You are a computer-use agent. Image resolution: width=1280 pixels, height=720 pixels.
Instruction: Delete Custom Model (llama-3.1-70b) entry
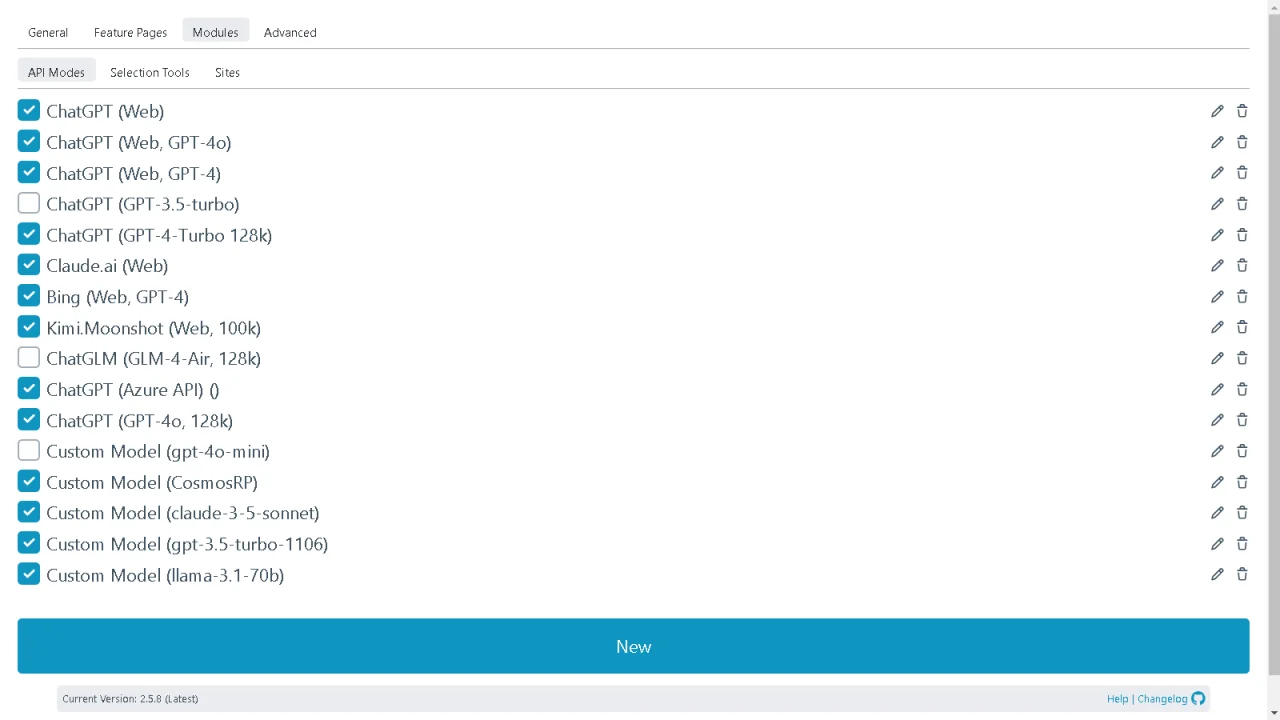[1242, 574]
